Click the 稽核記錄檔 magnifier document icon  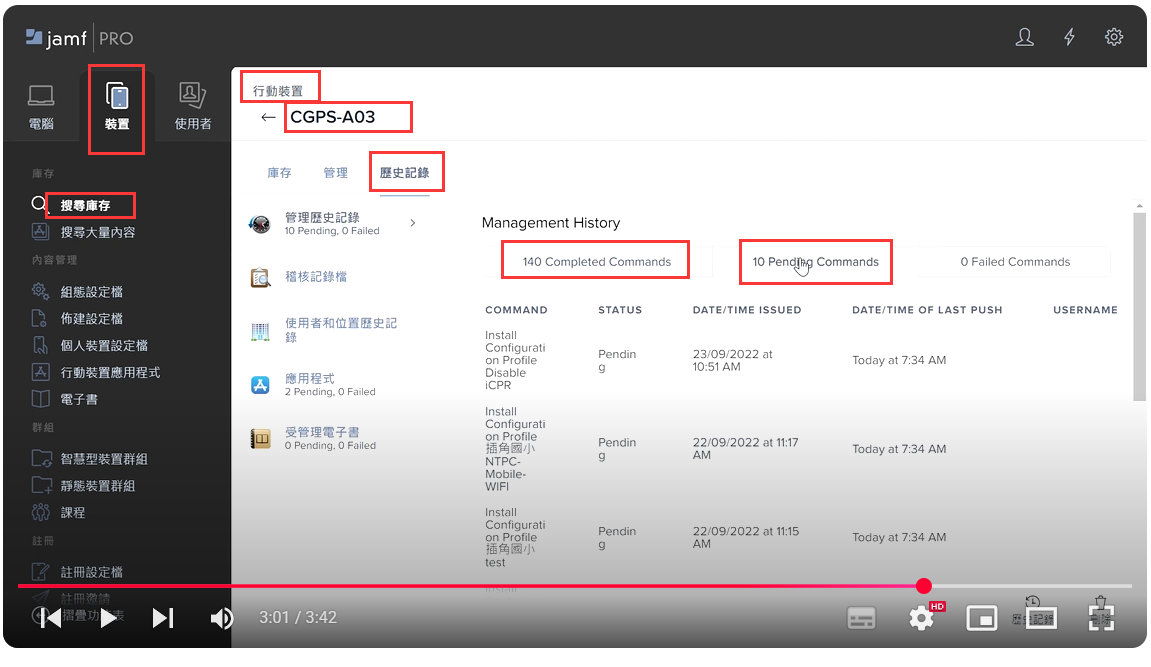click(261, 277)
